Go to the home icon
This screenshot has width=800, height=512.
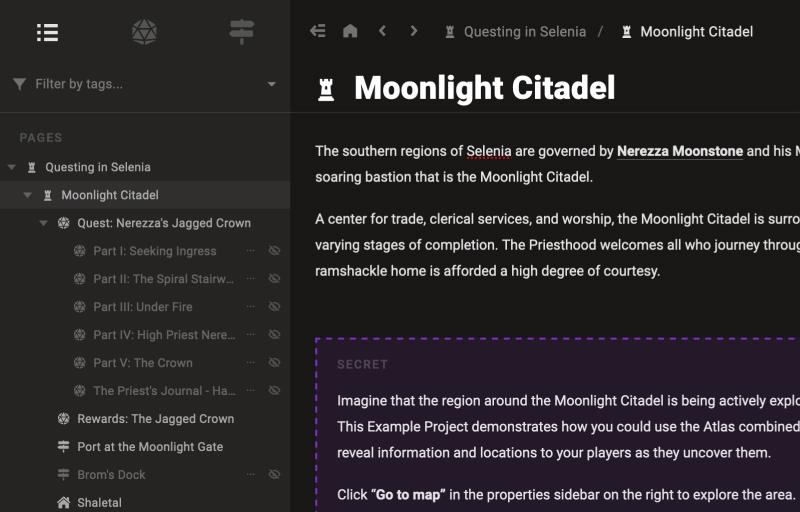[x=350, y=31]
